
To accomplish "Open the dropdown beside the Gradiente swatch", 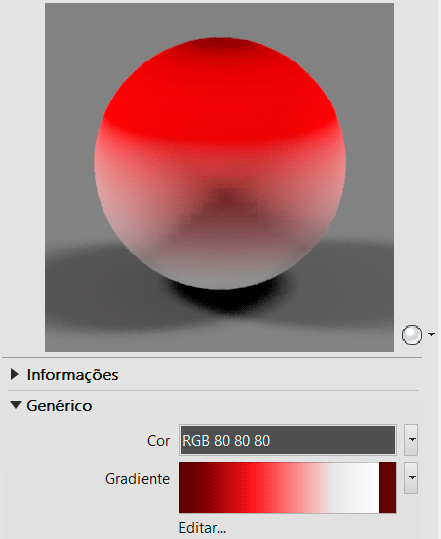I will (x=411, y=478).
